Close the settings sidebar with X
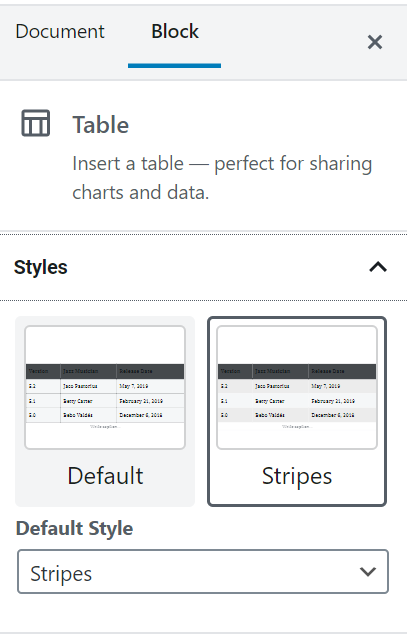407x638 pixels. pyautogui.click(x=374, y=42)
